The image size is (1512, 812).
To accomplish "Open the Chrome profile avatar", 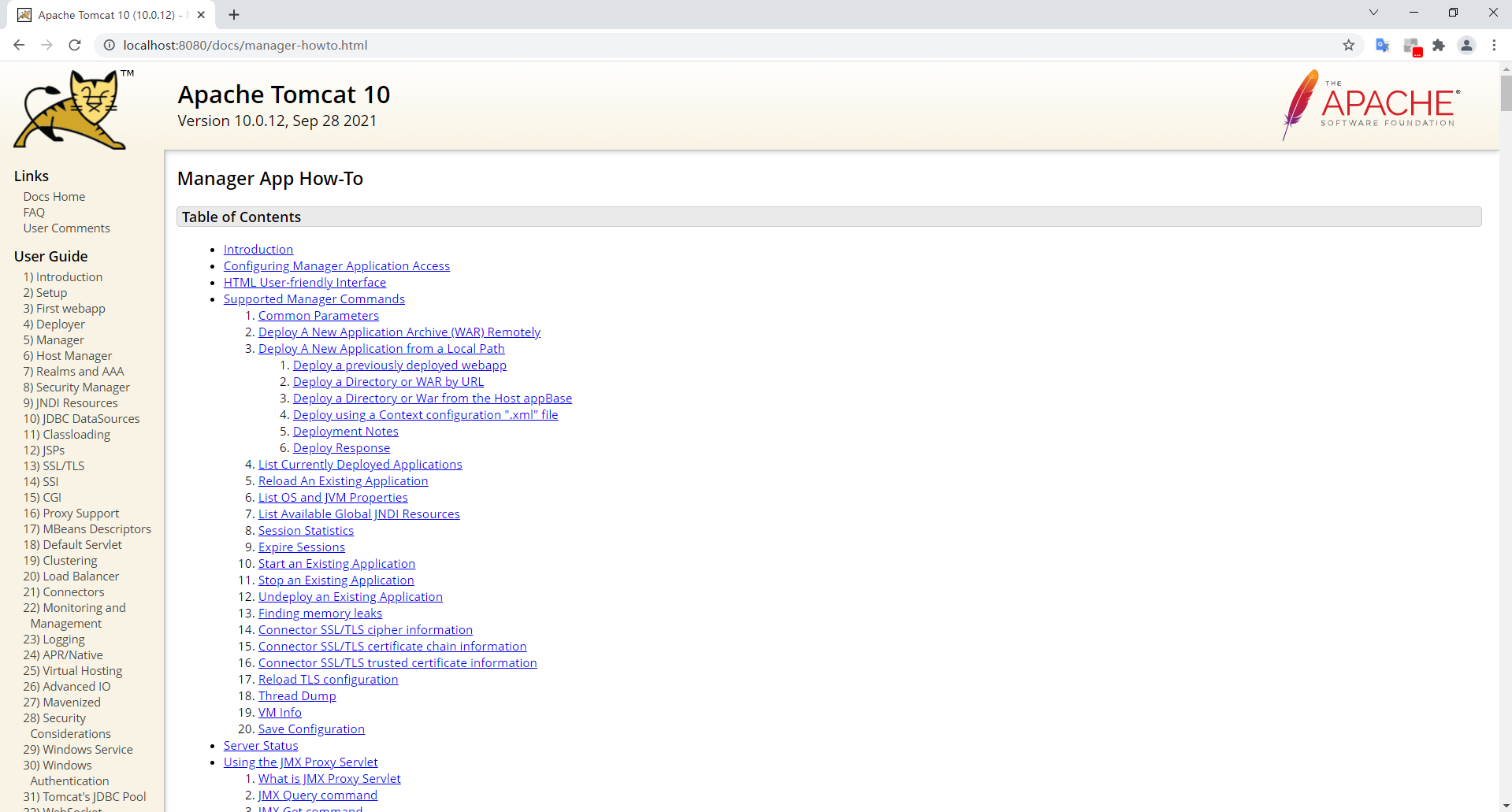I will [1466, 45].
